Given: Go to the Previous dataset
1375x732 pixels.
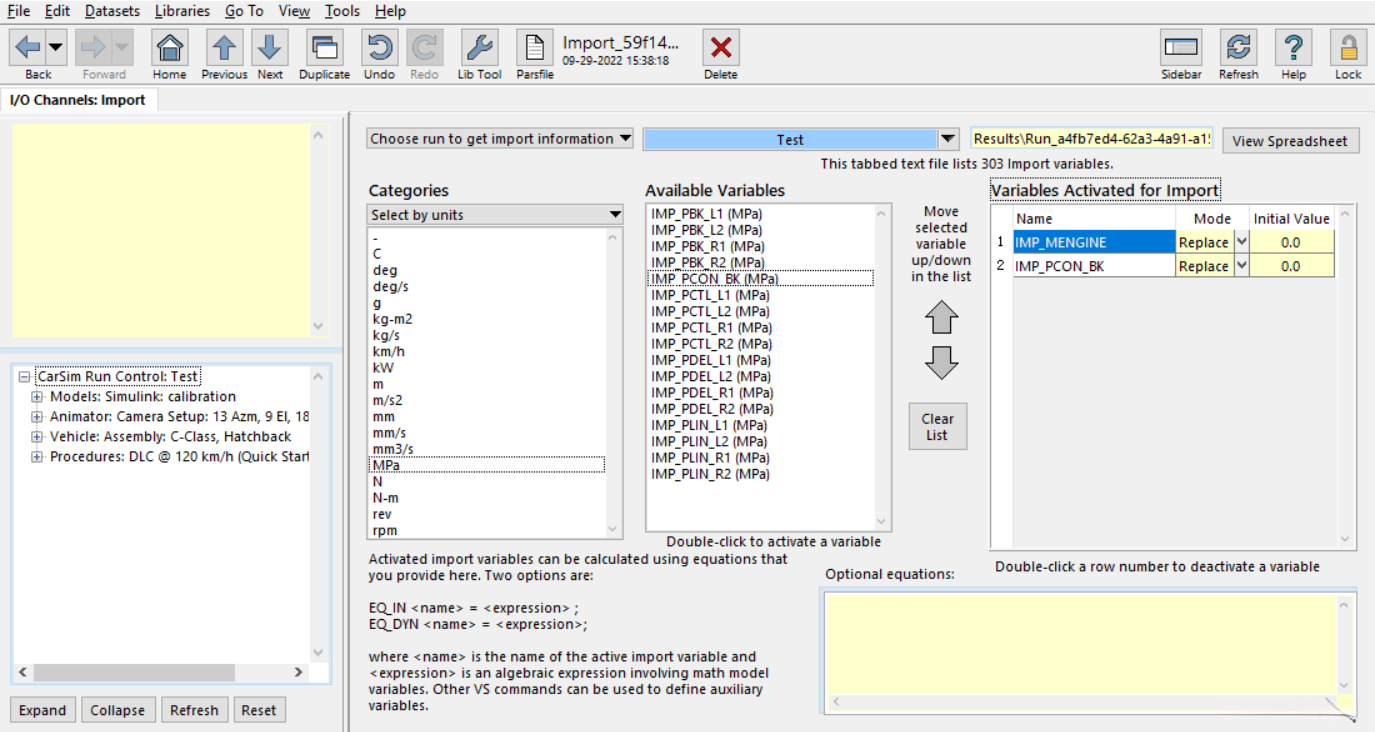Looking at the screenshot, I should (224, 48).
